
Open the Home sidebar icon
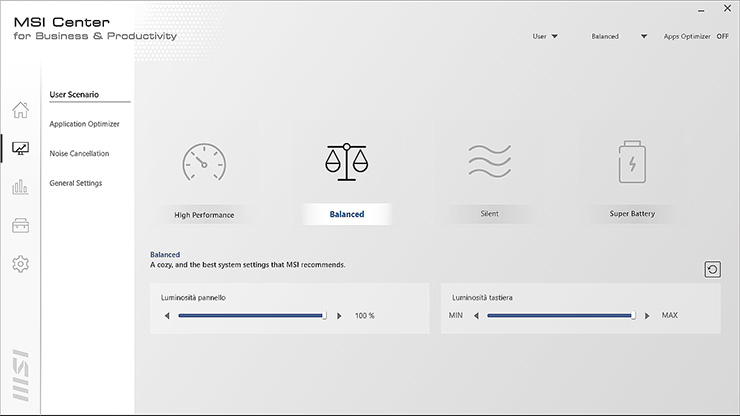pyautogui.click(x=20, y=110)
